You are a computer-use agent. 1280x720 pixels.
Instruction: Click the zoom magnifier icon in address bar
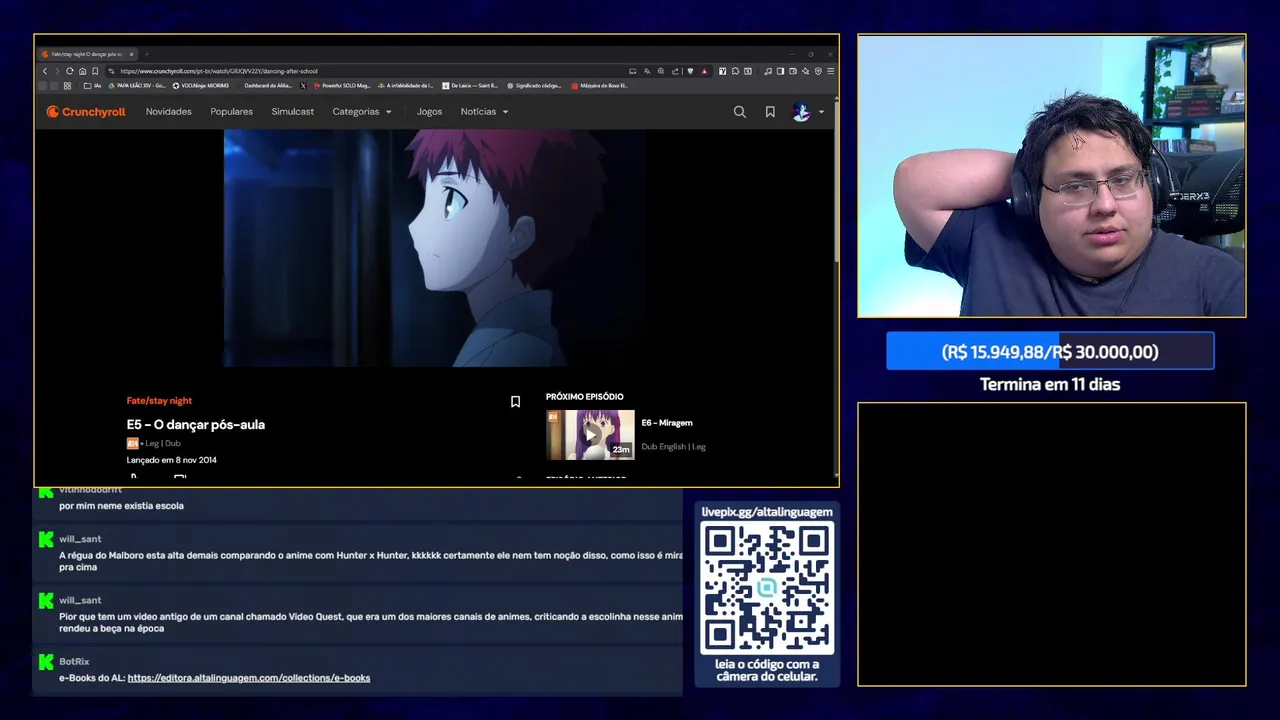[x=661, y=71]
